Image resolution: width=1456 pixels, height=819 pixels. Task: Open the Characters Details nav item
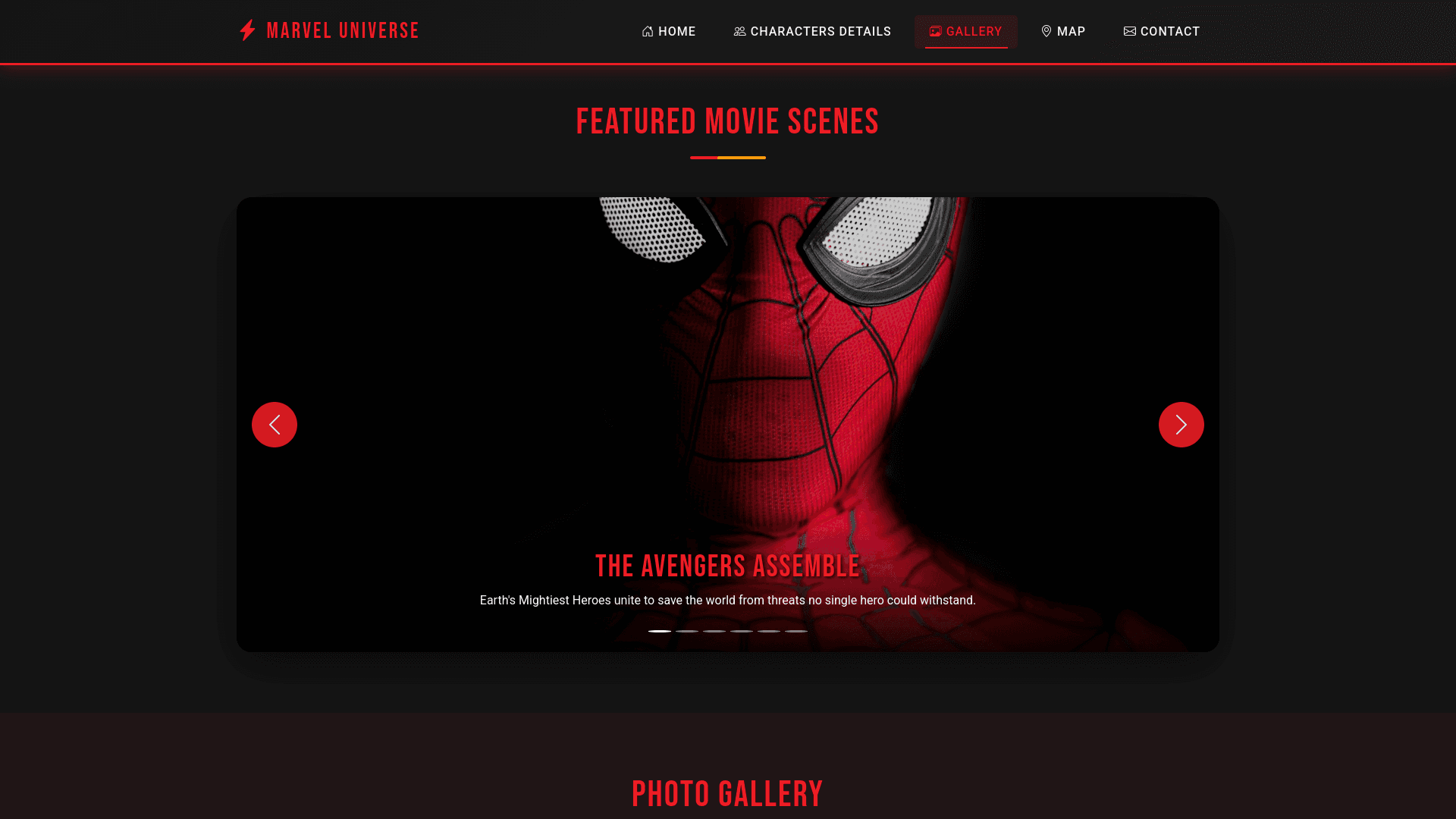tap(812, 31)
